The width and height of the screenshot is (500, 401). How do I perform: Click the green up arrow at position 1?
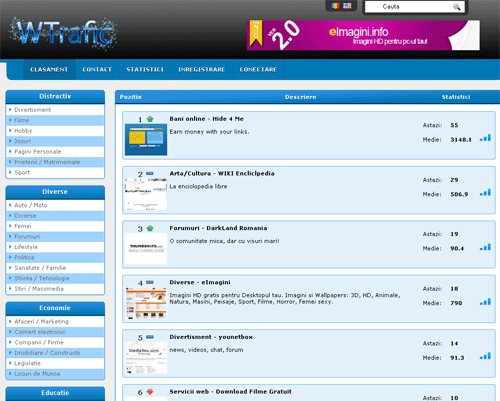tap(150, 119)
